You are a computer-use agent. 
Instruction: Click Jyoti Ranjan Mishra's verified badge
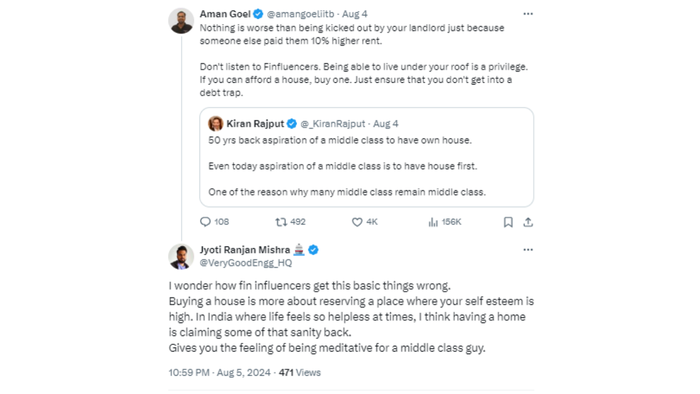313,250
